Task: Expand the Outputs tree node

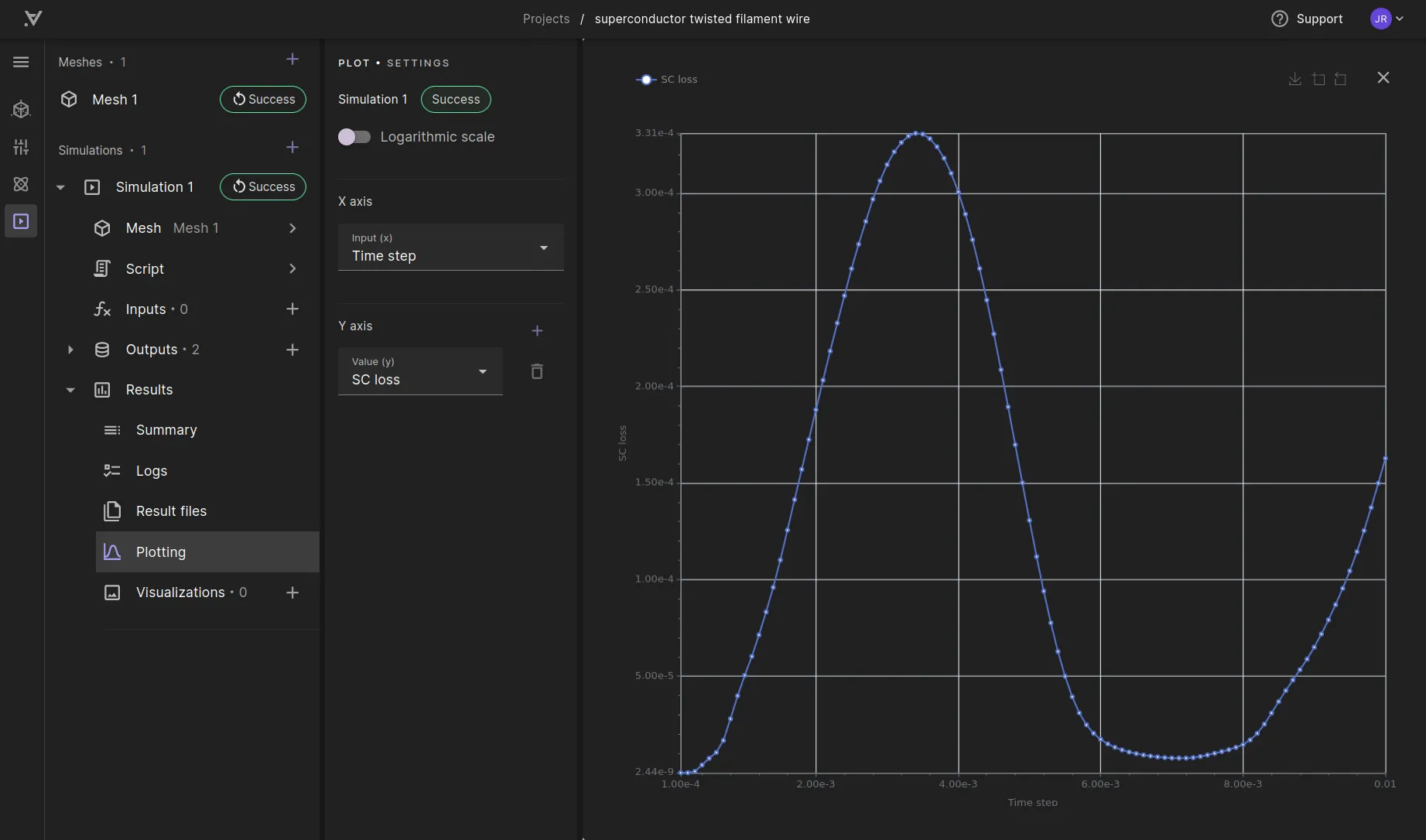Action: 70,350
